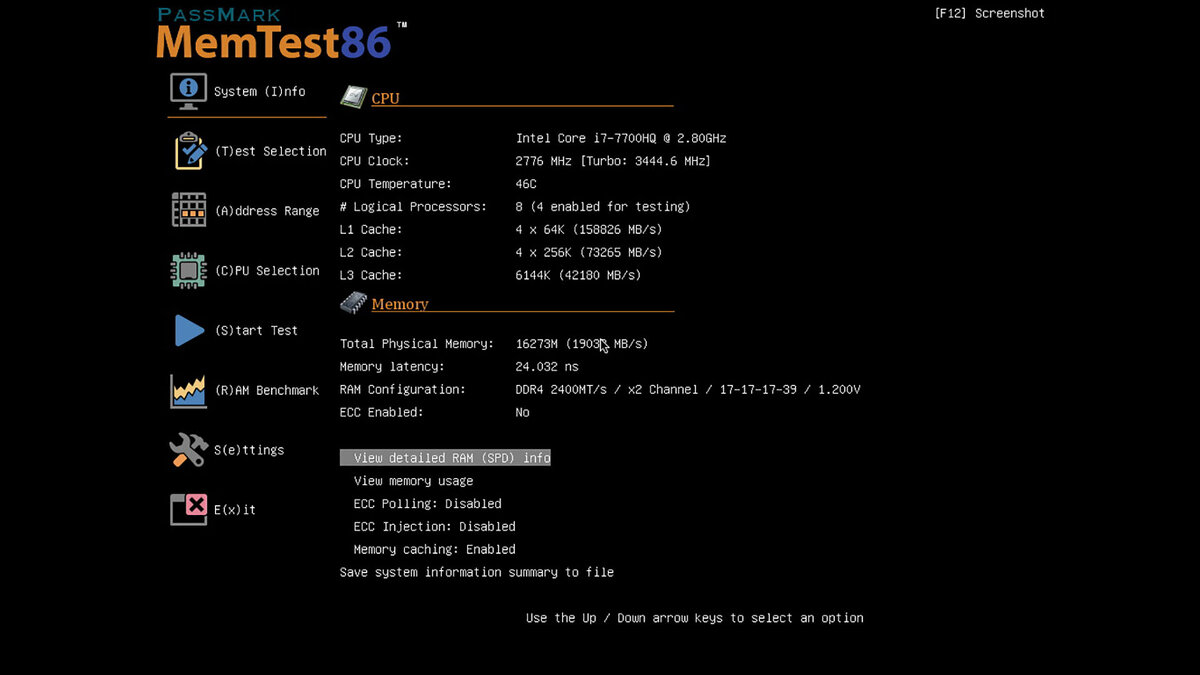
Task: Open the System (I)nfo menu label
Action: [260, 92]
